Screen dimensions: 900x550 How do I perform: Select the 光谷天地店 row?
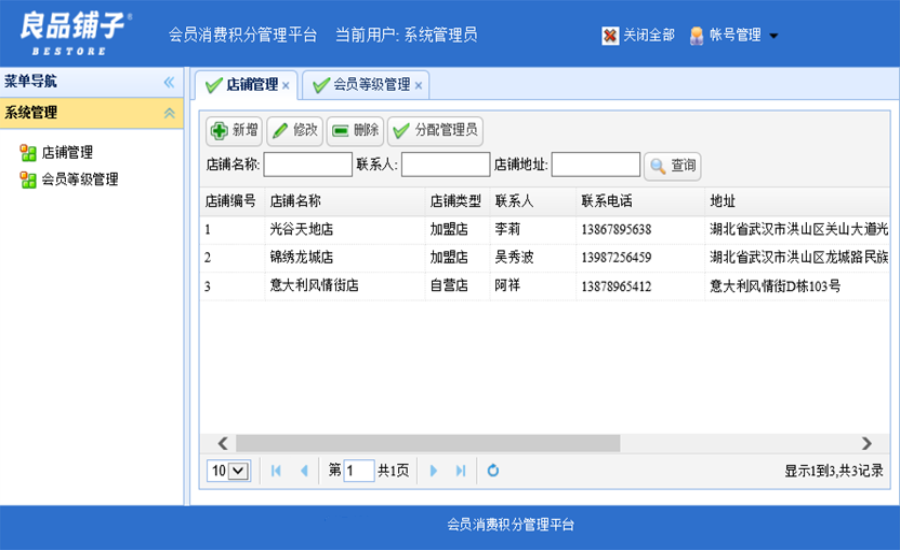545,230
